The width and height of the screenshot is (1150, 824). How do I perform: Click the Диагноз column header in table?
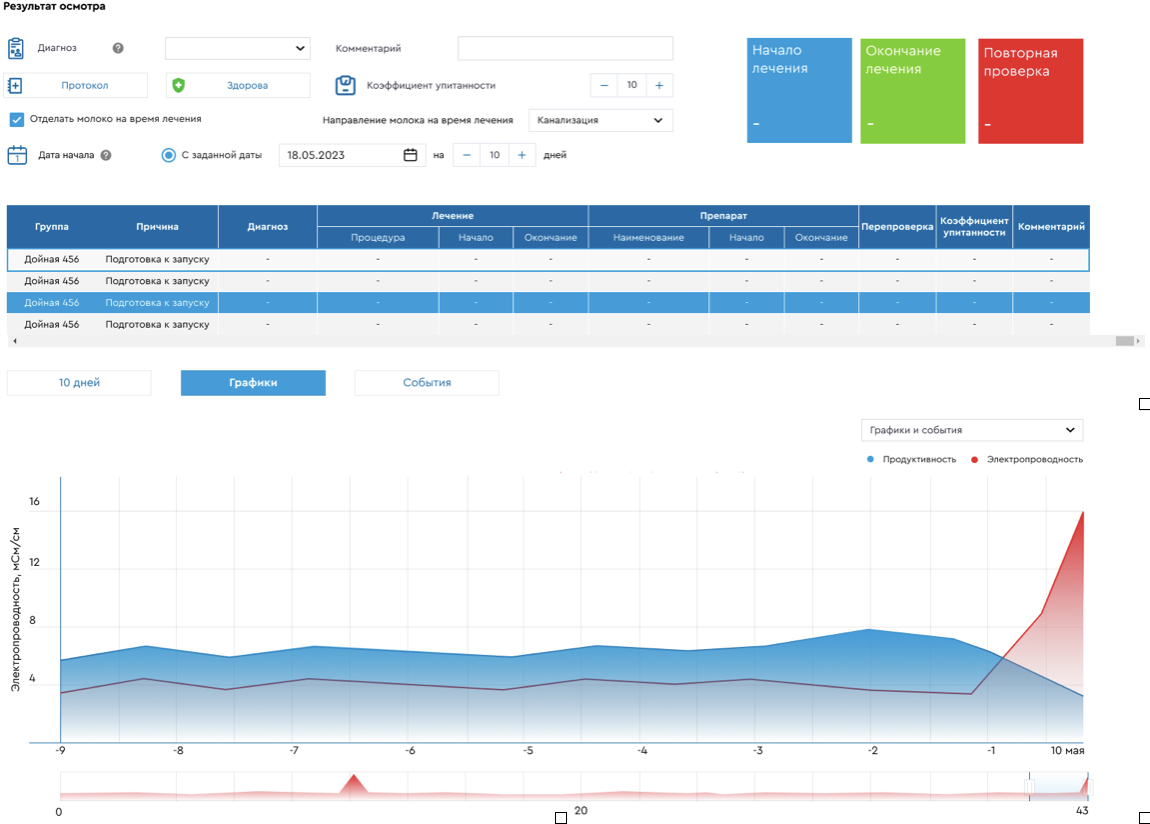tap(268, 227)
